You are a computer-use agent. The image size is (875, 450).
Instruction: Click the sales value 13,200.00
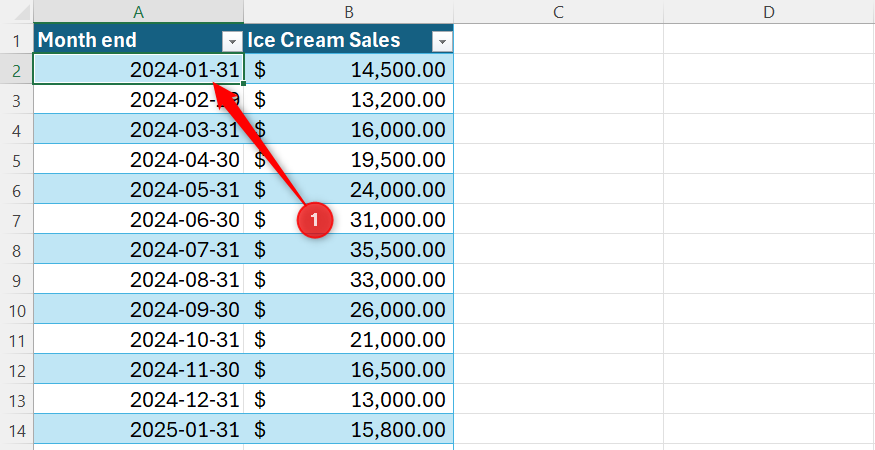coord(398,100)
